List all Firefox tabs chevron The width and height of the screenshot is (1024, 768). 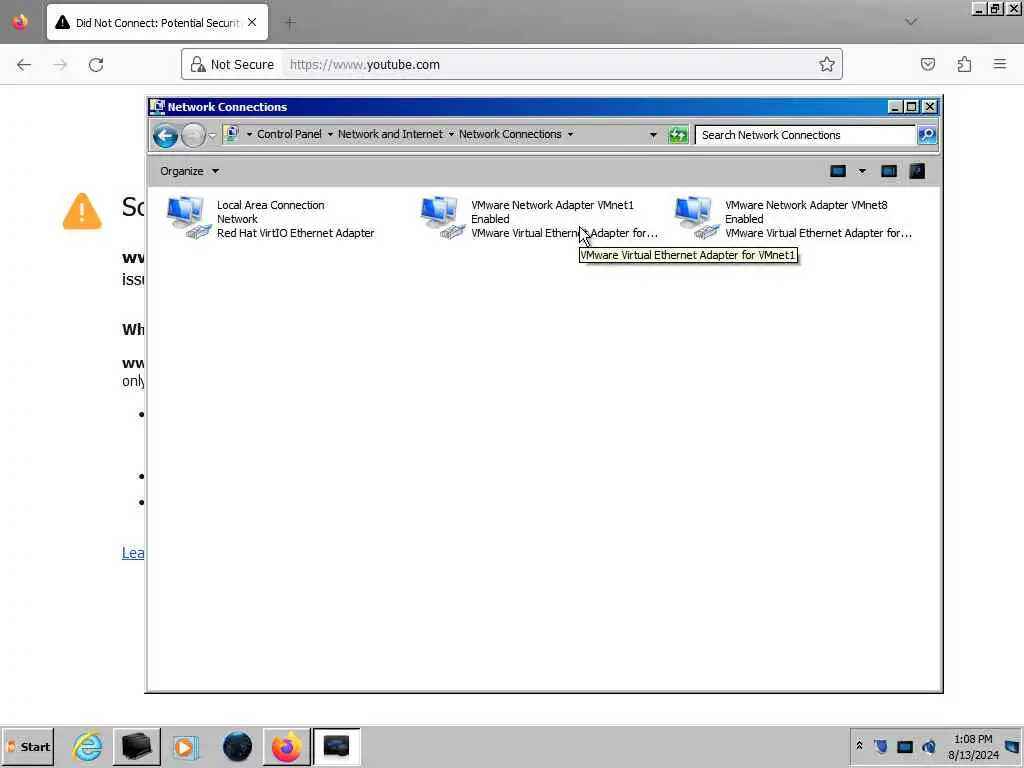(911, 22)
